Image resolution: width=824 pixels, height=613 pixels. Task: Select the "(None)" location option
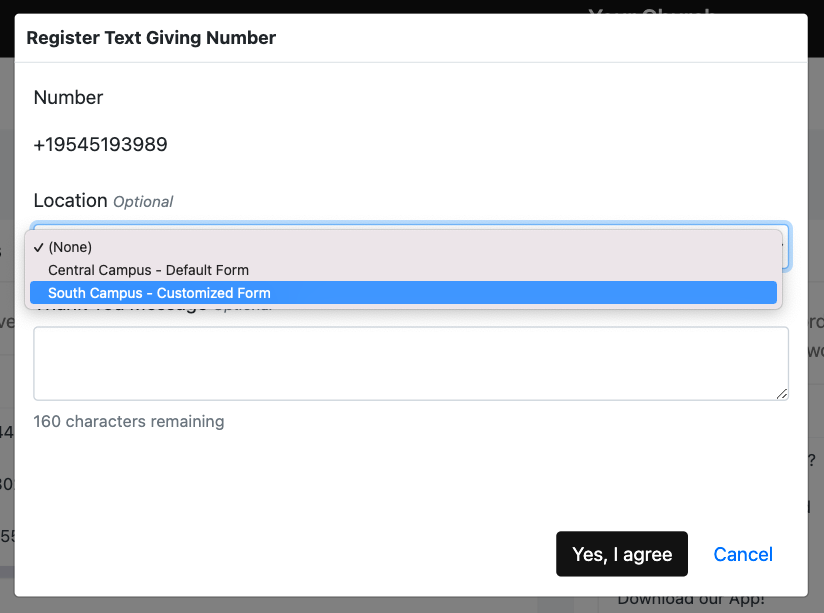[70, 247]
